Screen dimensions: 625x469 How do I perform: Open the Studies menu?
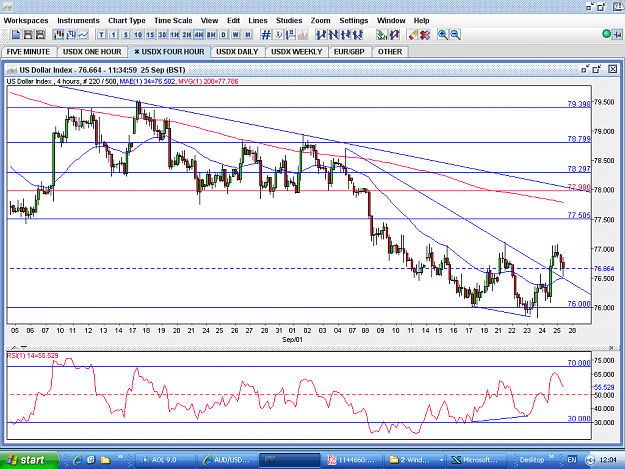pos(289,20)
